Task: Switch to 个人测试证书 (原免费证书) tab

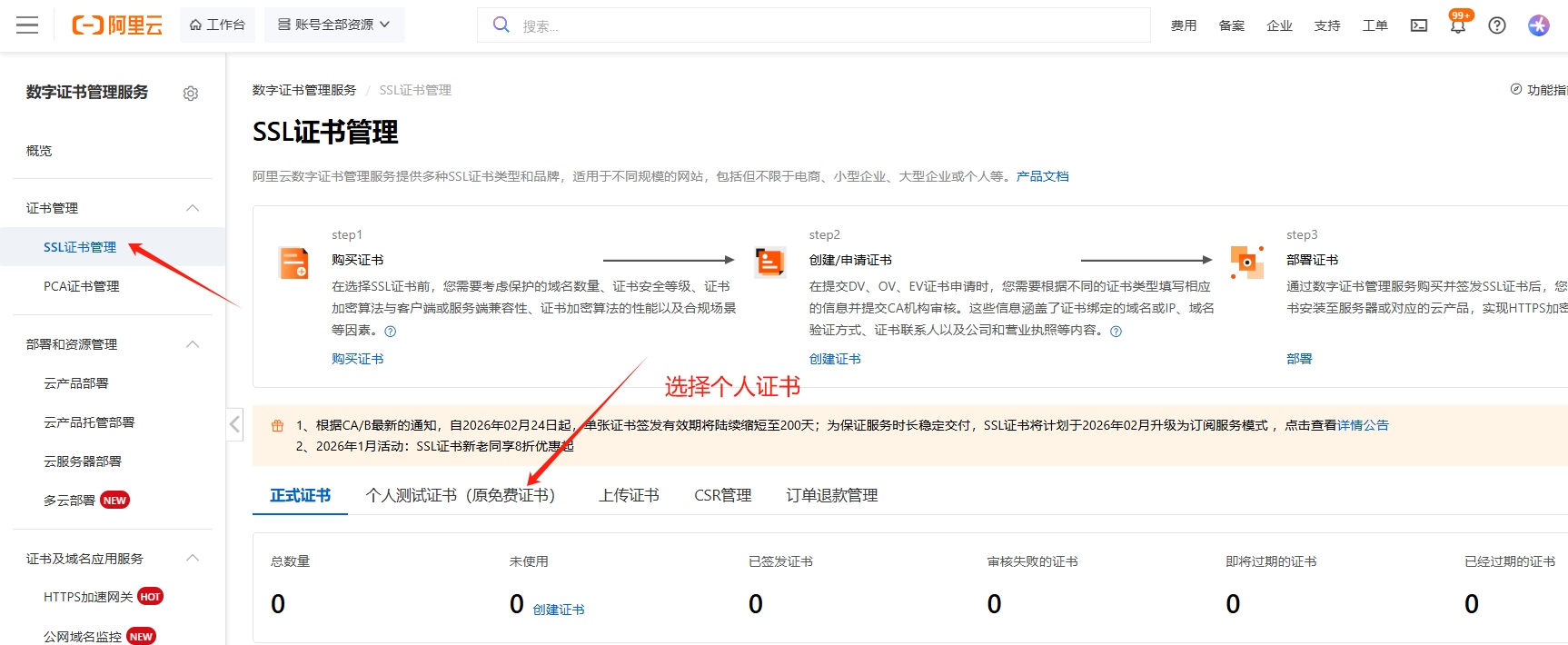Action: [x=460, y=495]
